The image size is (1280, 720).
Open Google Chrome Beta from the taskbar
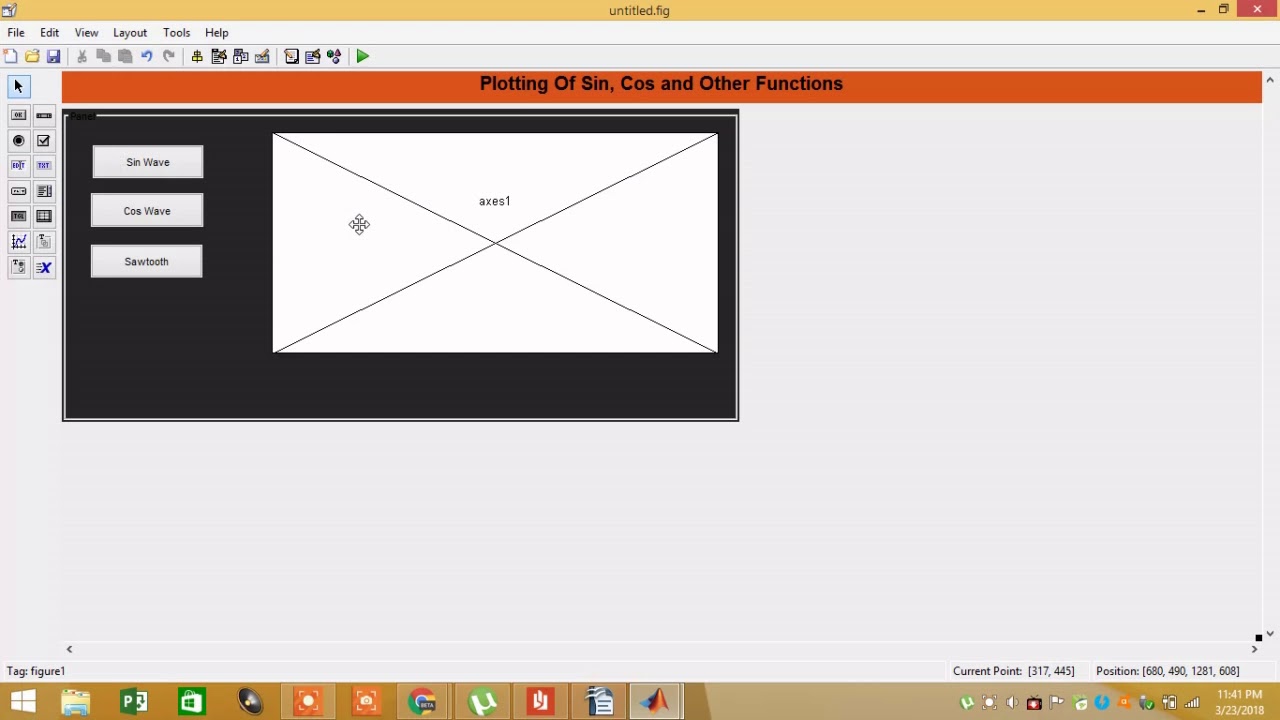(x=424, y=702)
